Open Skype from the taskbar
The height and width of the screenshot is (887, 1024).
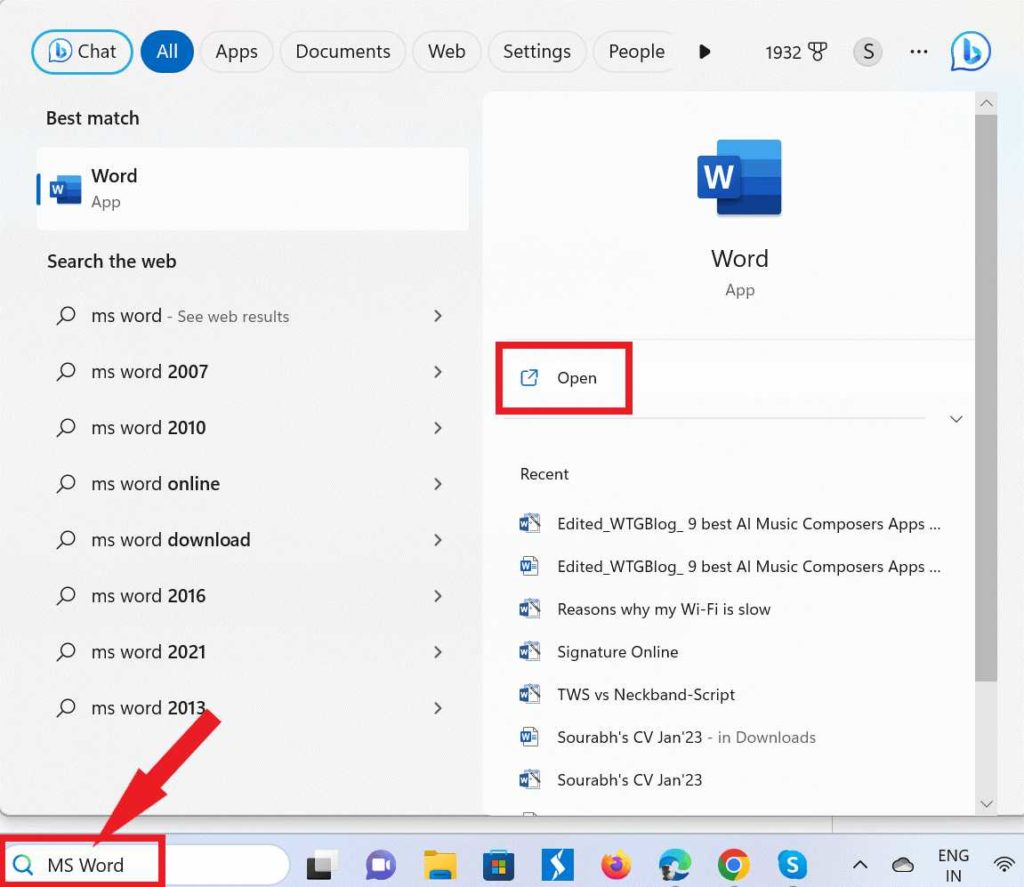coord(792,865)
